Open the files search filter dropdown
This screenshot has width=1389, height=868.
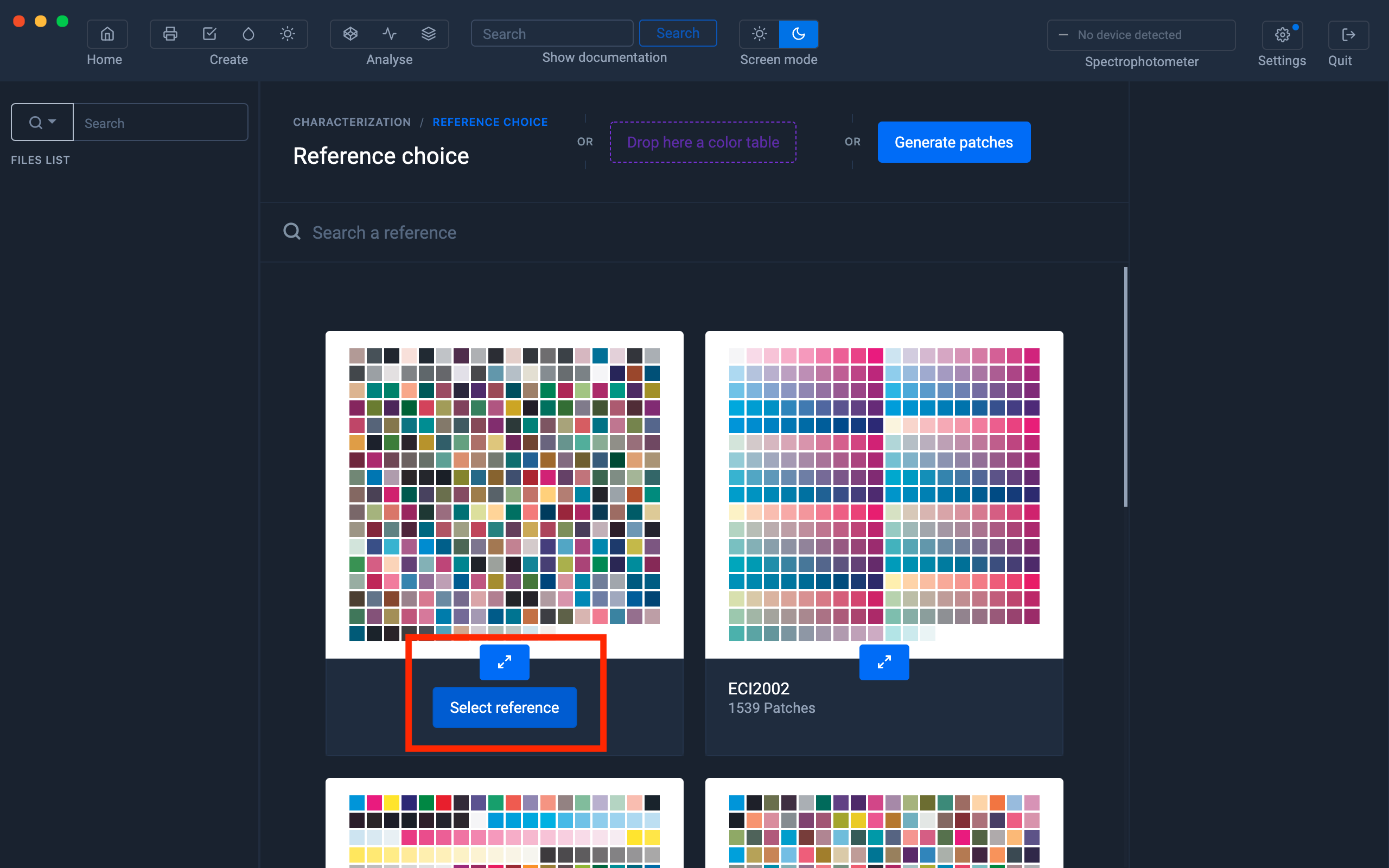click(x=42, y=122)
